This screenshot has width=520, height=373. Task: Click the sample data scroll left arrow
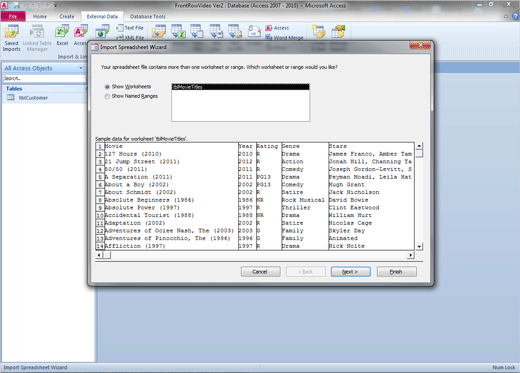click(x=99, y=255)
